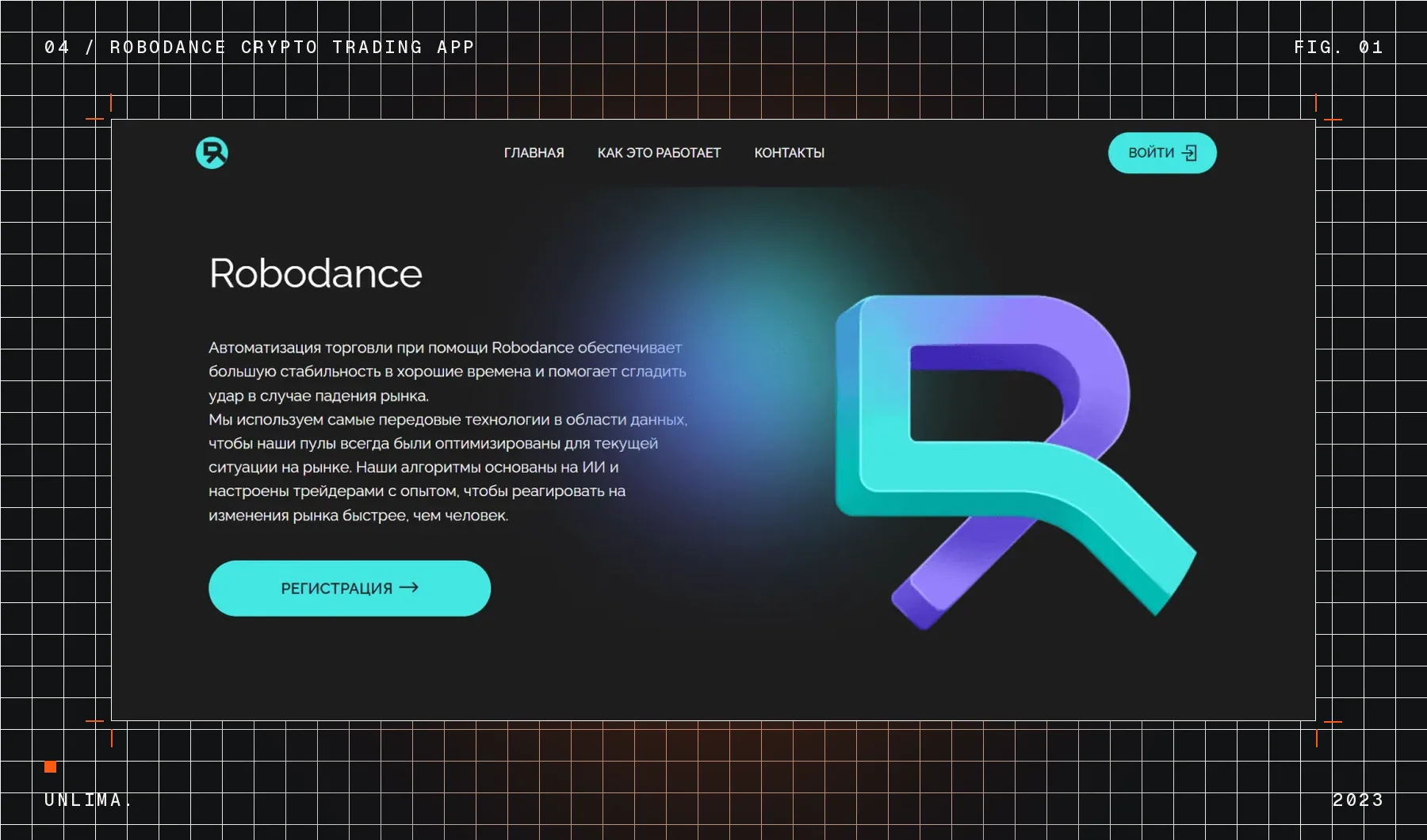Image resolution: width=1427 pixels, height=840 pixels.
Task: Click the paragraph starting 'Автоматизация торговли'
Action: (448, 431)
